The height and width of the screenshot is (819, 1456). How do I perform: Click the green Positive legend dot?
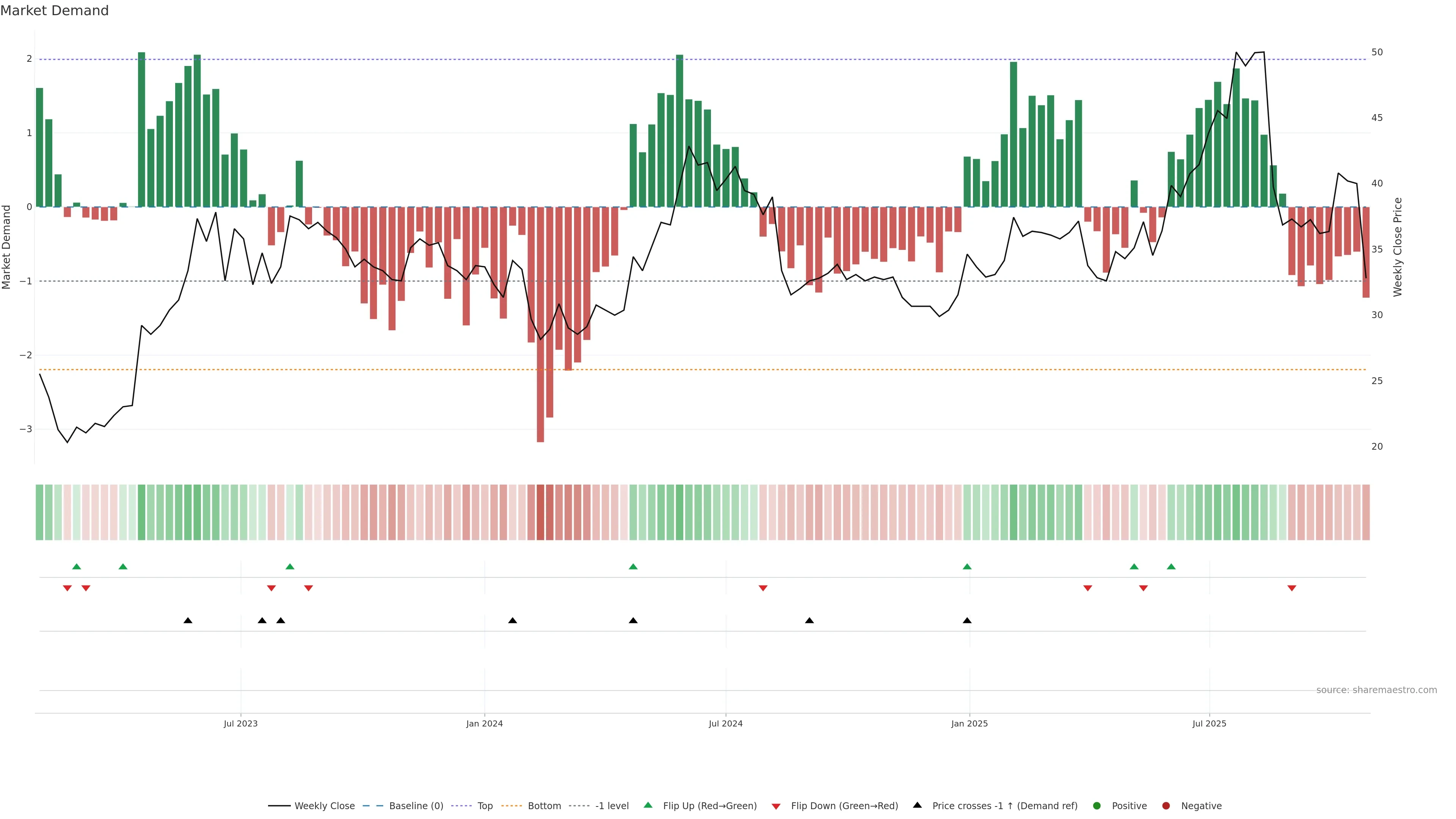click(1097, 805)
